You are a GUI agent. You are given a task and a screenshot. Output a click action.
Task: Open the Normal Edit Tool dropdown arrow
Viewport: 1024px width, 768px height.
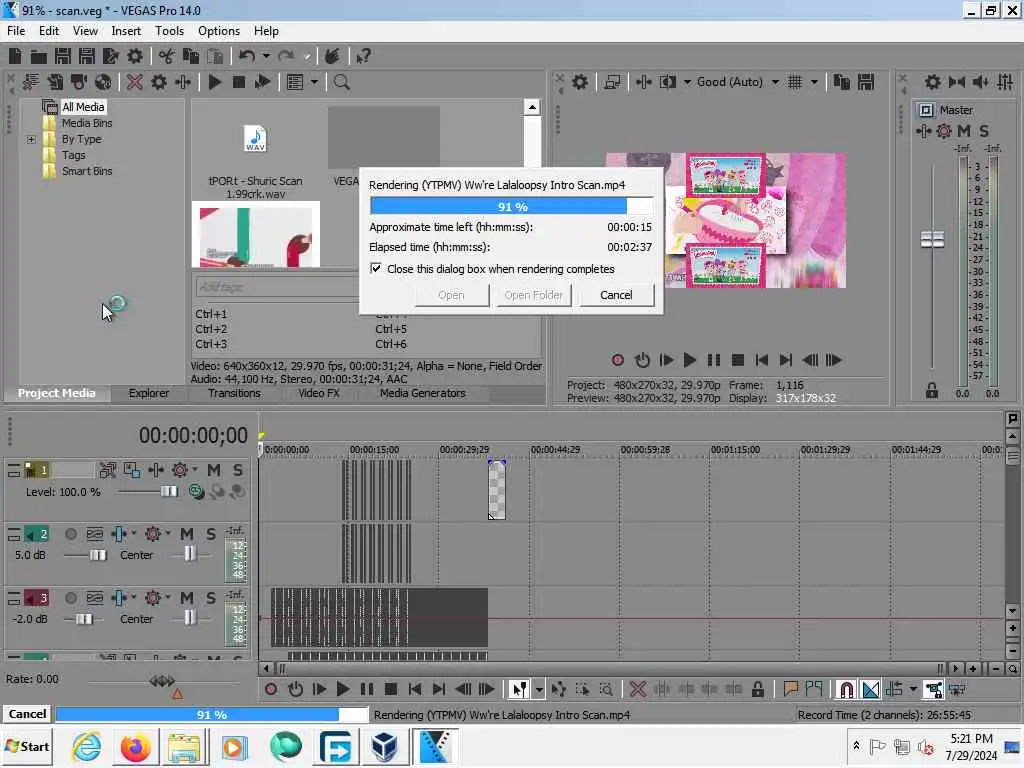click(539, 689)
